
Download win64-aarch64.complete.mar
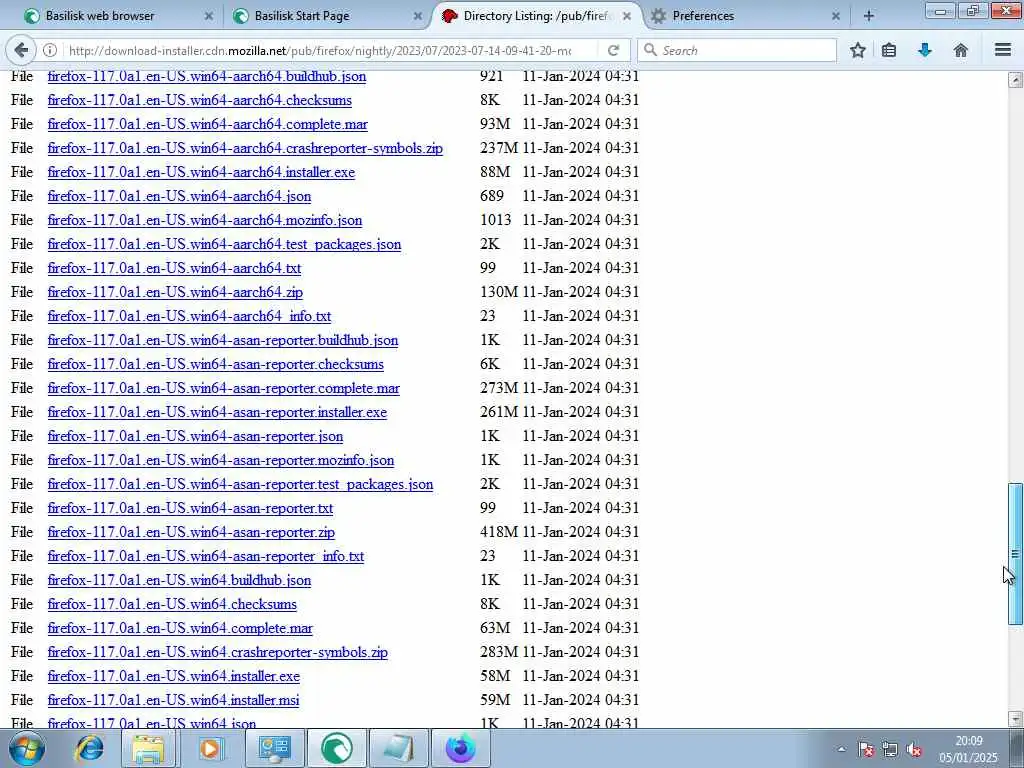(x=208, y=124)
